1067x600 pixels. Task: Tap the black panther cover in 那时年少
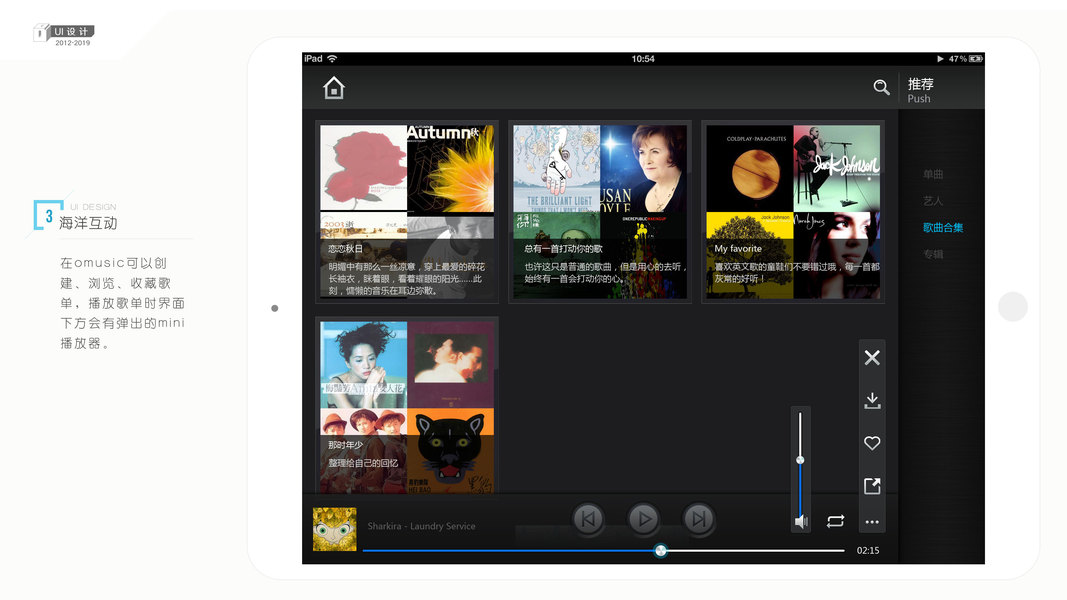pos(450,450)
